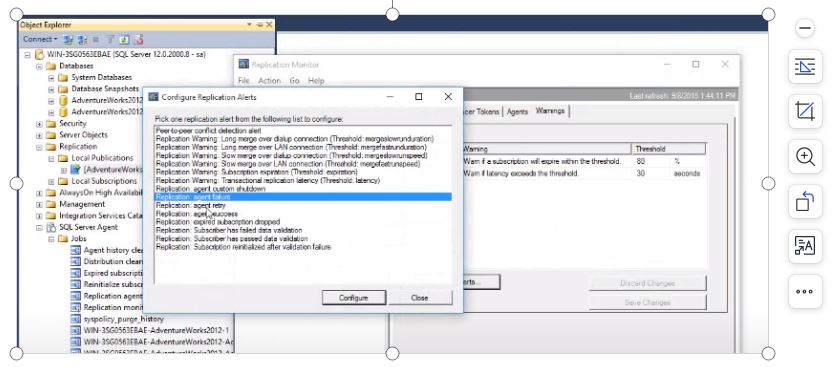Click the green Refresh icon in Object Explorer

[x=124, y=39]
